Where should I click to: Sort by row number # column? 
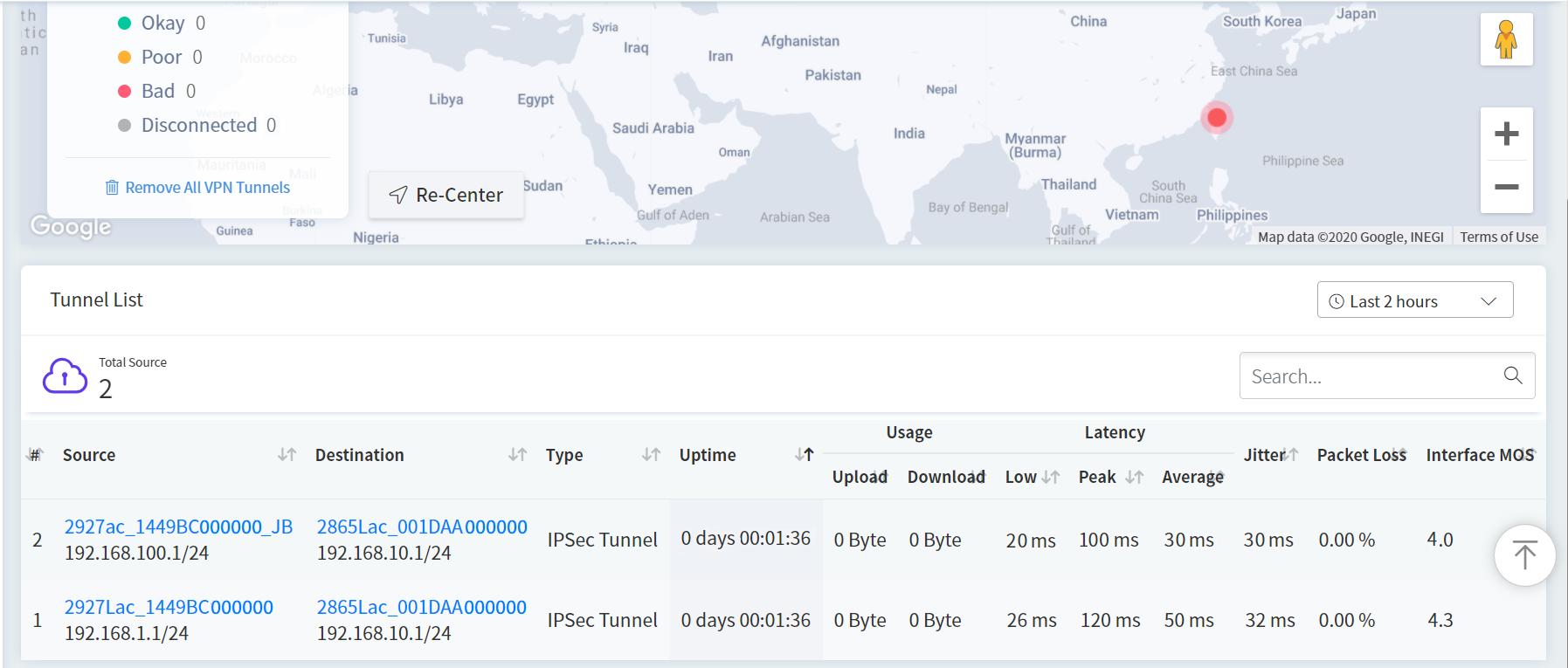tap(35, 455)
